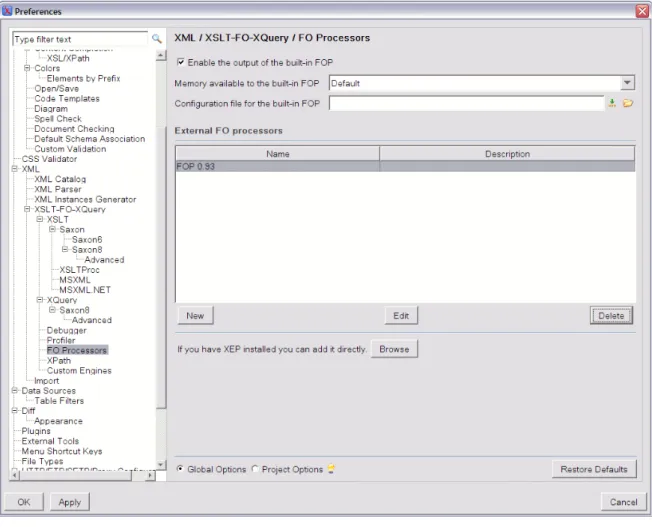The width and height of the screenshot is (652, 527).
Task: Select Menu Shortcut Keys tree item
Action: coord(62,451)
